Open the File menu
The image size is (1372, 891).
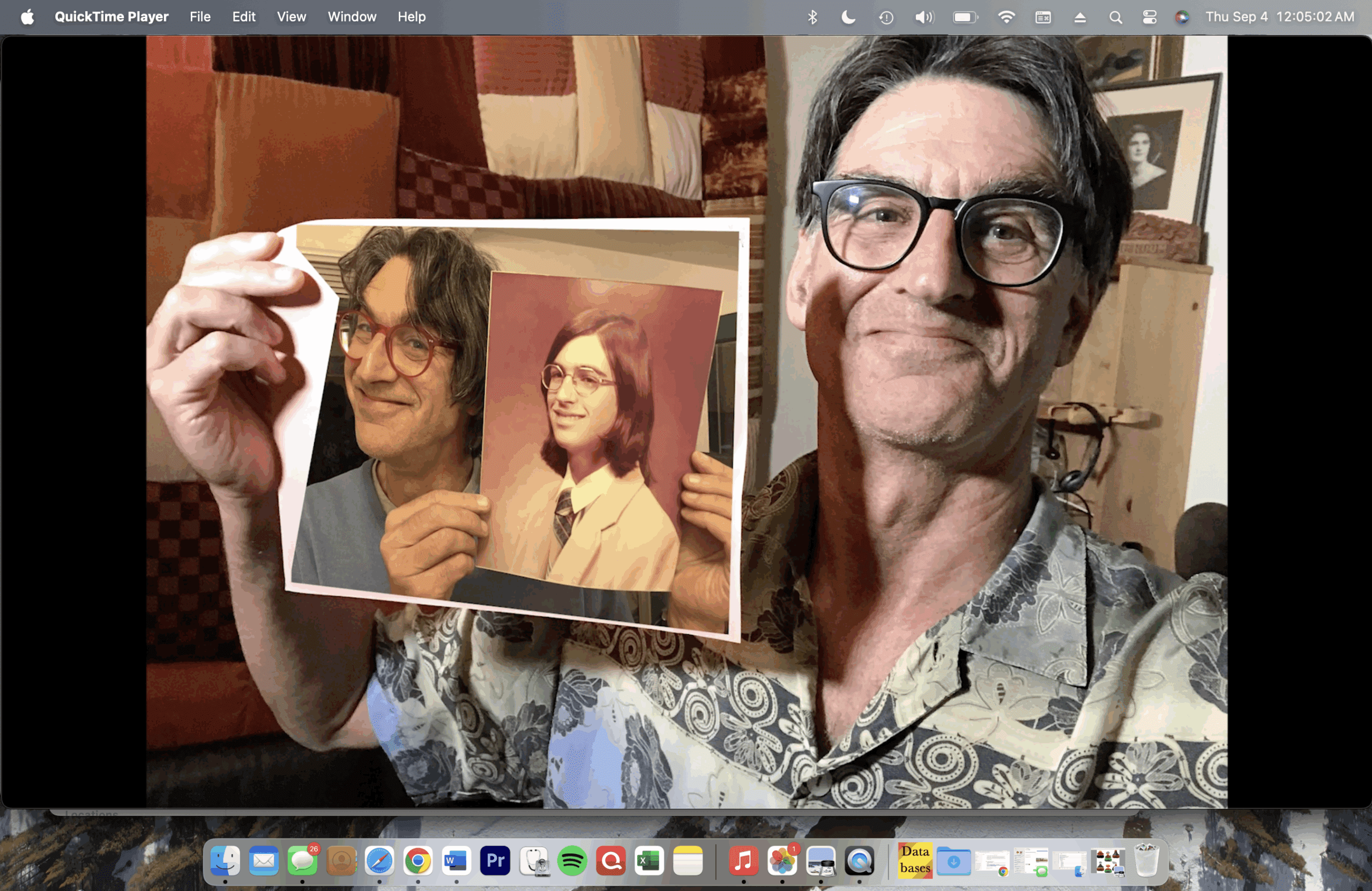(x=200, y=17)
